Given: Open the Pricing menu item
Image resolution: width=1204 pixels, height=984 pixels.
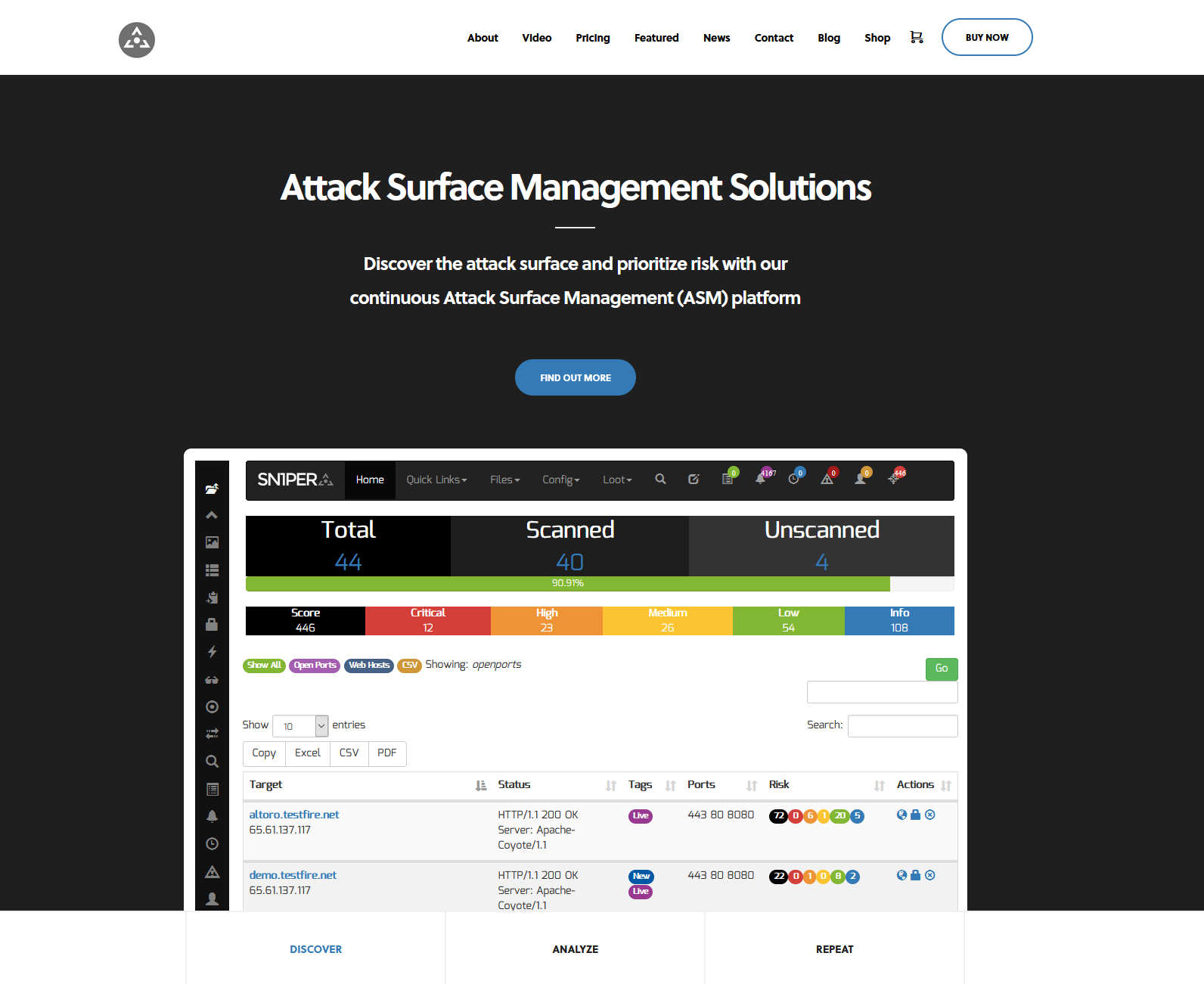Looking at the screenshot, I should point(592,38).
